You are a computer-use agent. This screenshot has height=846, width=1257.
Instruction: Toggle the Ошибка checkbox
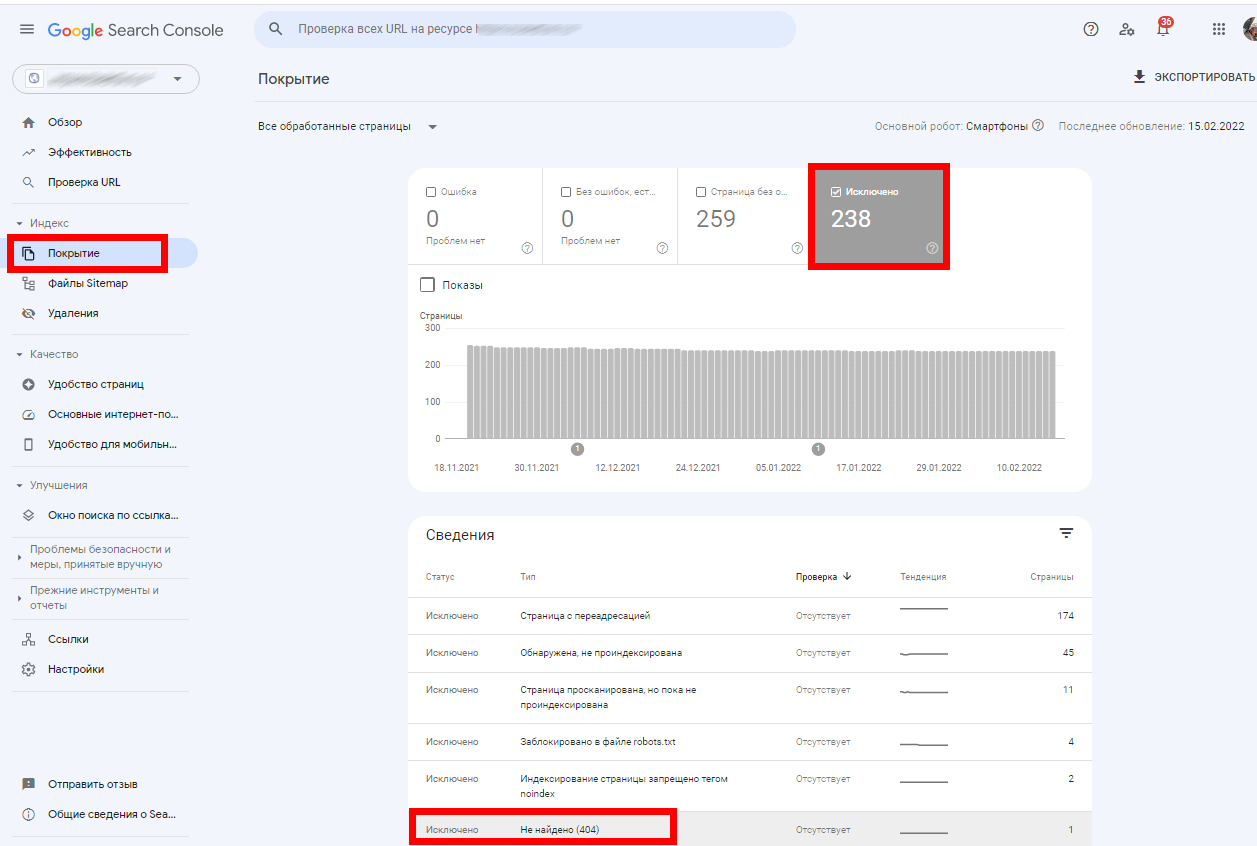coord(431,192)
